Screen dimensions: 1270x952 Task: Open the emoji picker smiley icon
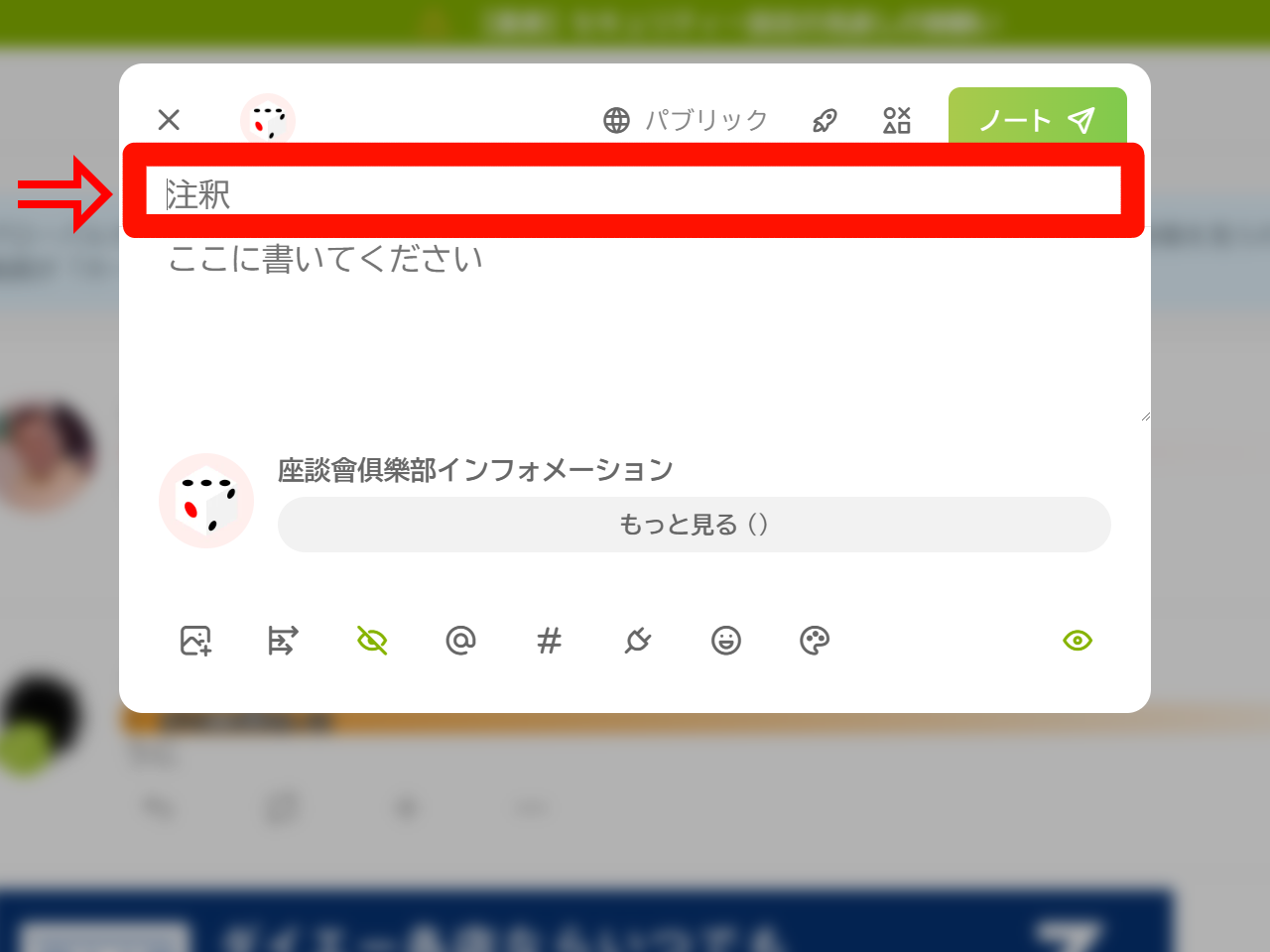[x=726, y=641]
